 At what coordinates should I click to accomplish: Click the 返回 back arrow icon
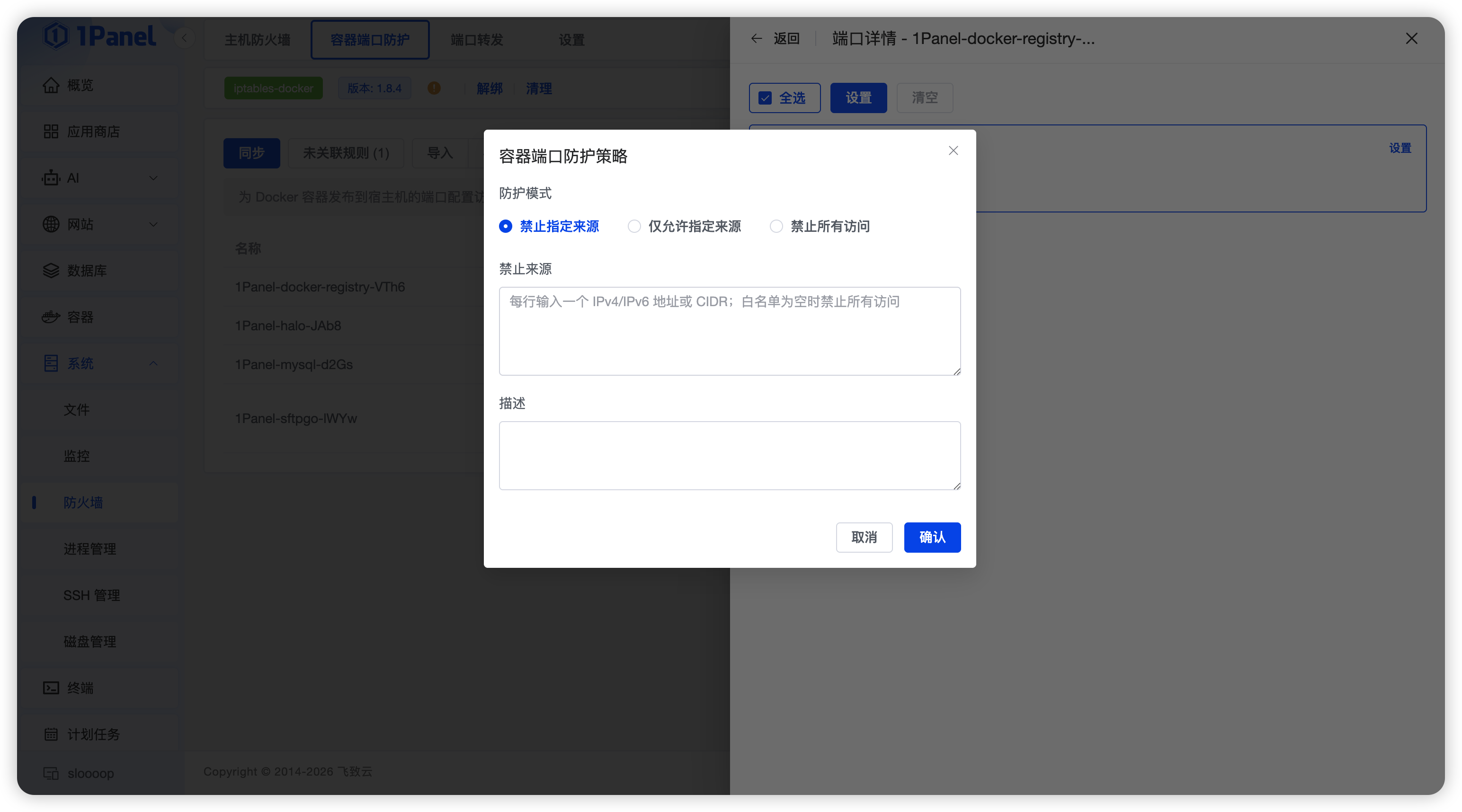click(756, 39)
